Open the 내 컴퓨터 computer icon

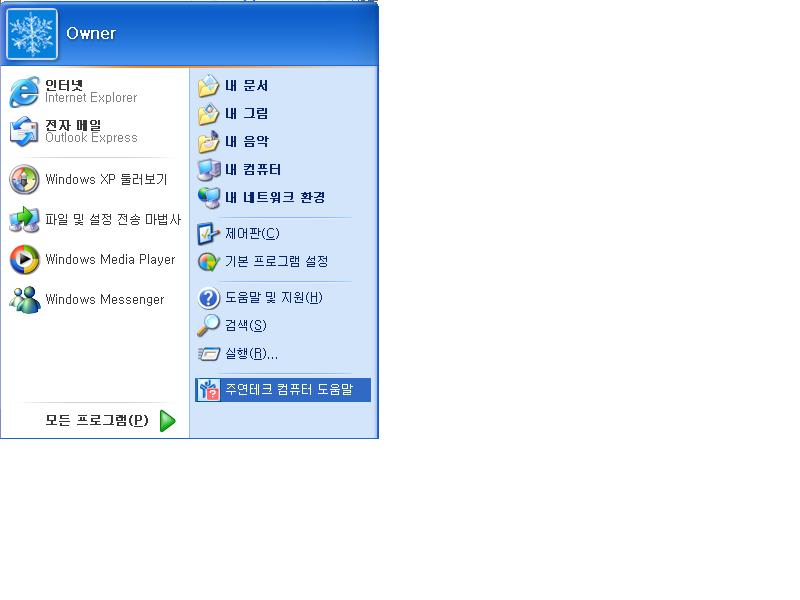click(209, 170)
